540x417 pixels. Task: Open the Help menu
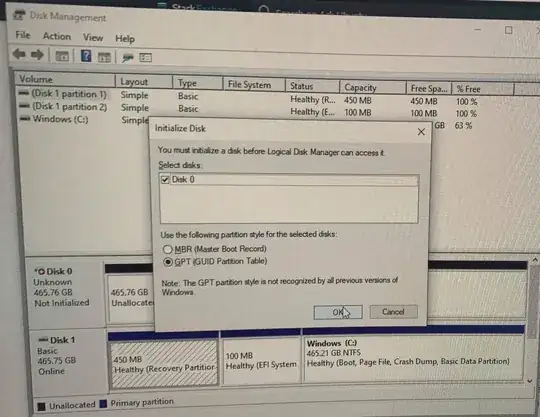pyautogui.click(x=125, y=39)
